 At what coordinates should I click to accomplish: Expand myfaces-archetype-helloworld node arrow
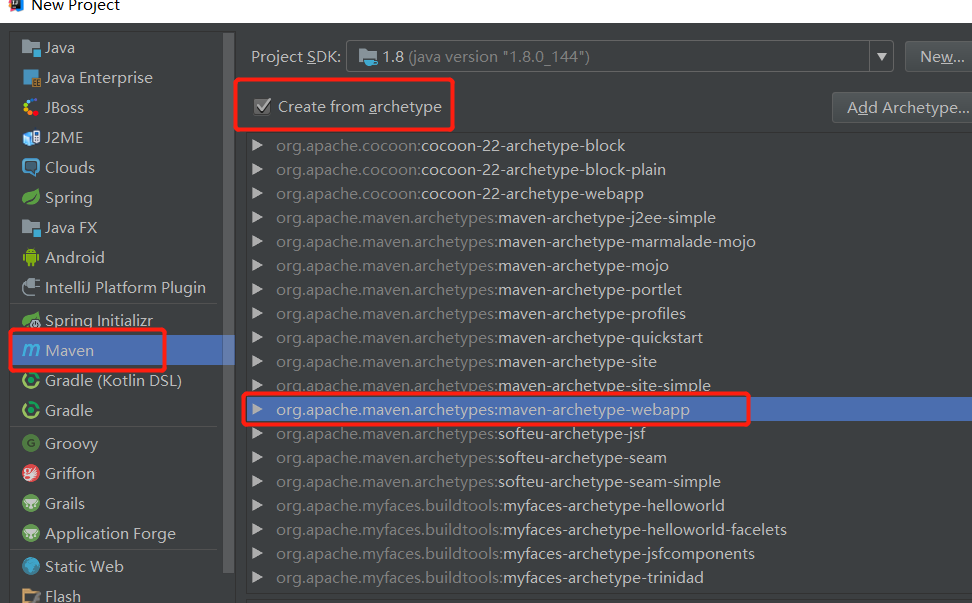(x=257, y=506)
